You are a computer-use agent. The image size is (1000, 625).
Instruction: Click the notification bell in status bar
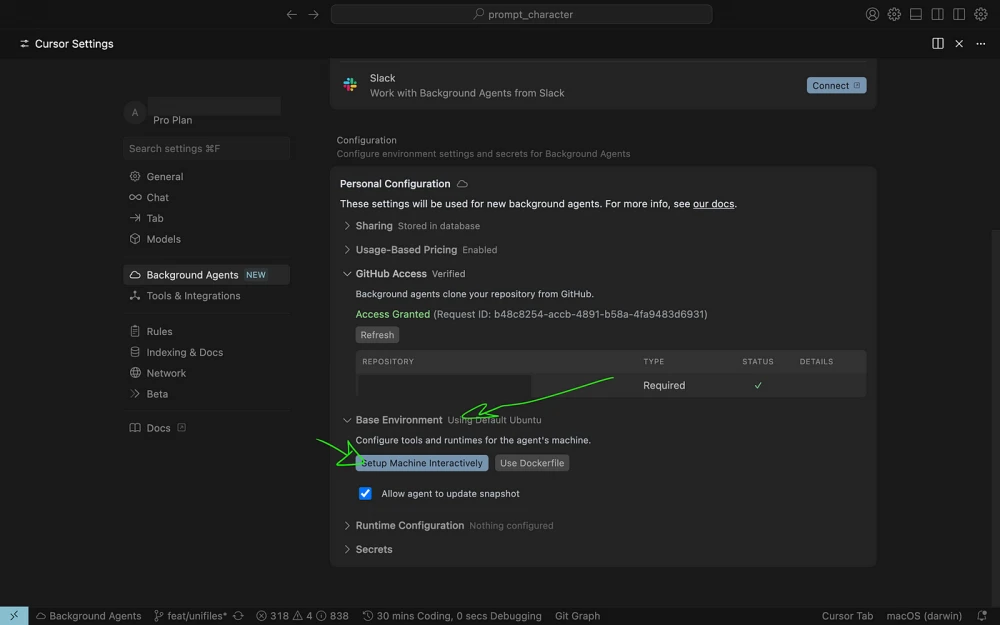(982, 616)
